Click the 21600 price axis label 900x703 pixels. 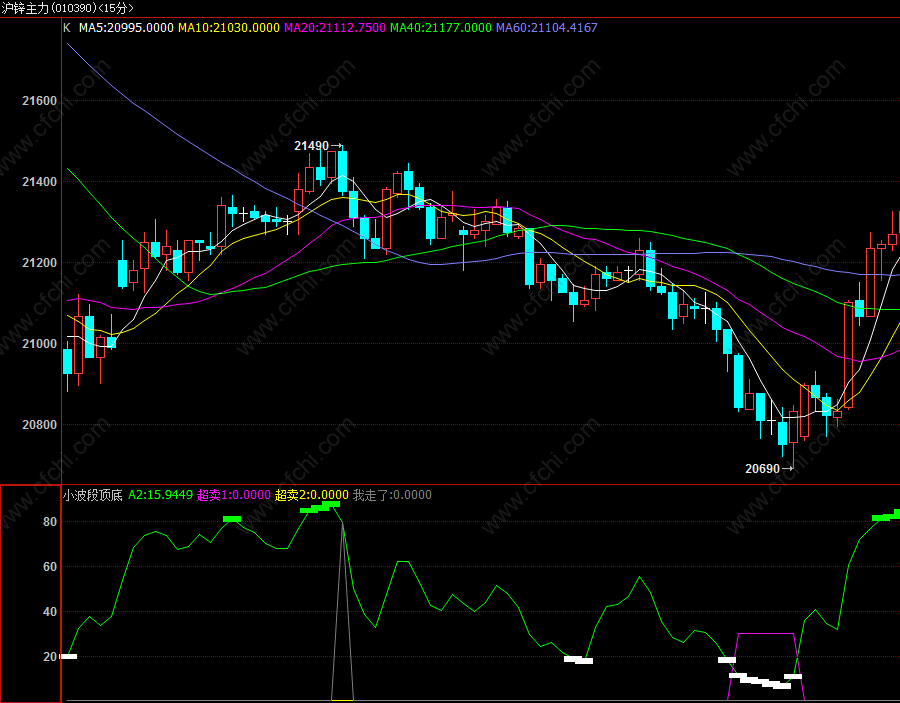pyautogui.click(x=40, y=101)
